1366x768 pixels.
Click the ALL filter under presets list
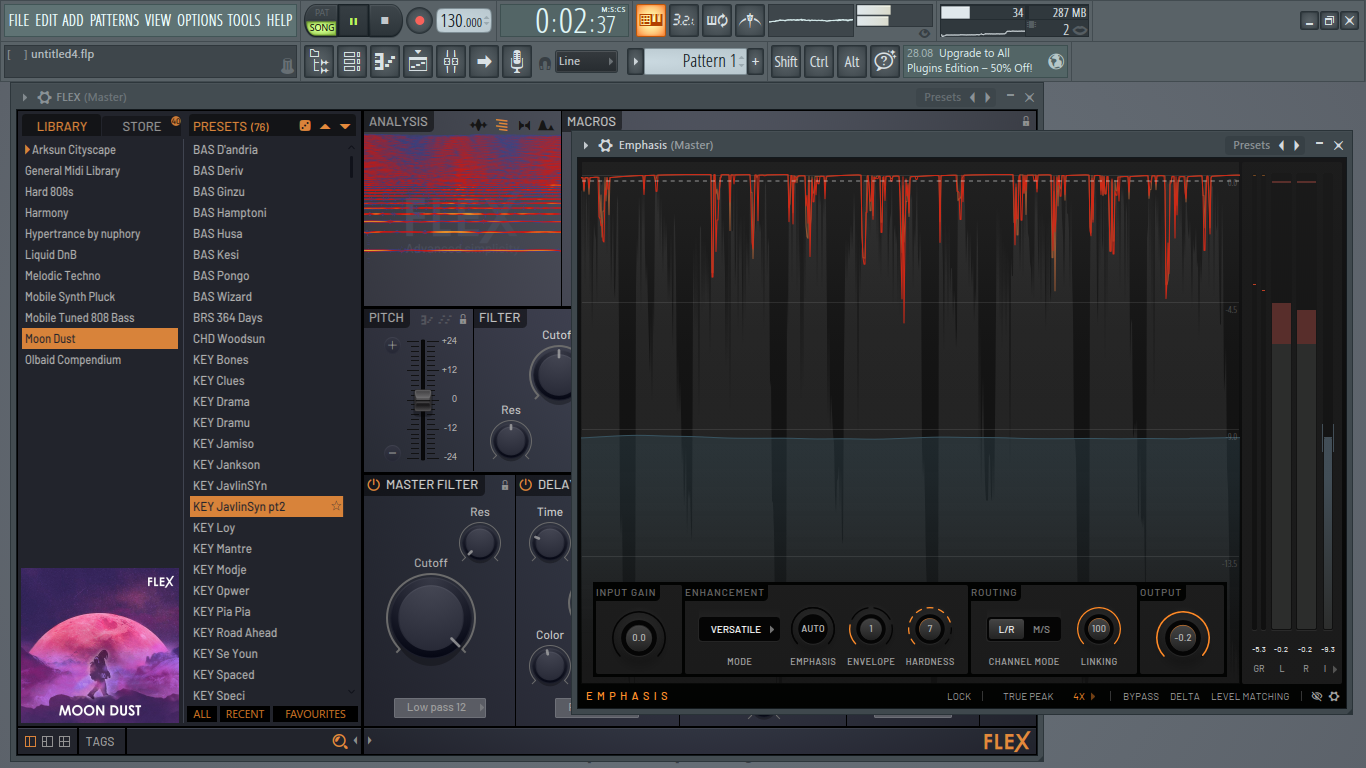[203, 714]
